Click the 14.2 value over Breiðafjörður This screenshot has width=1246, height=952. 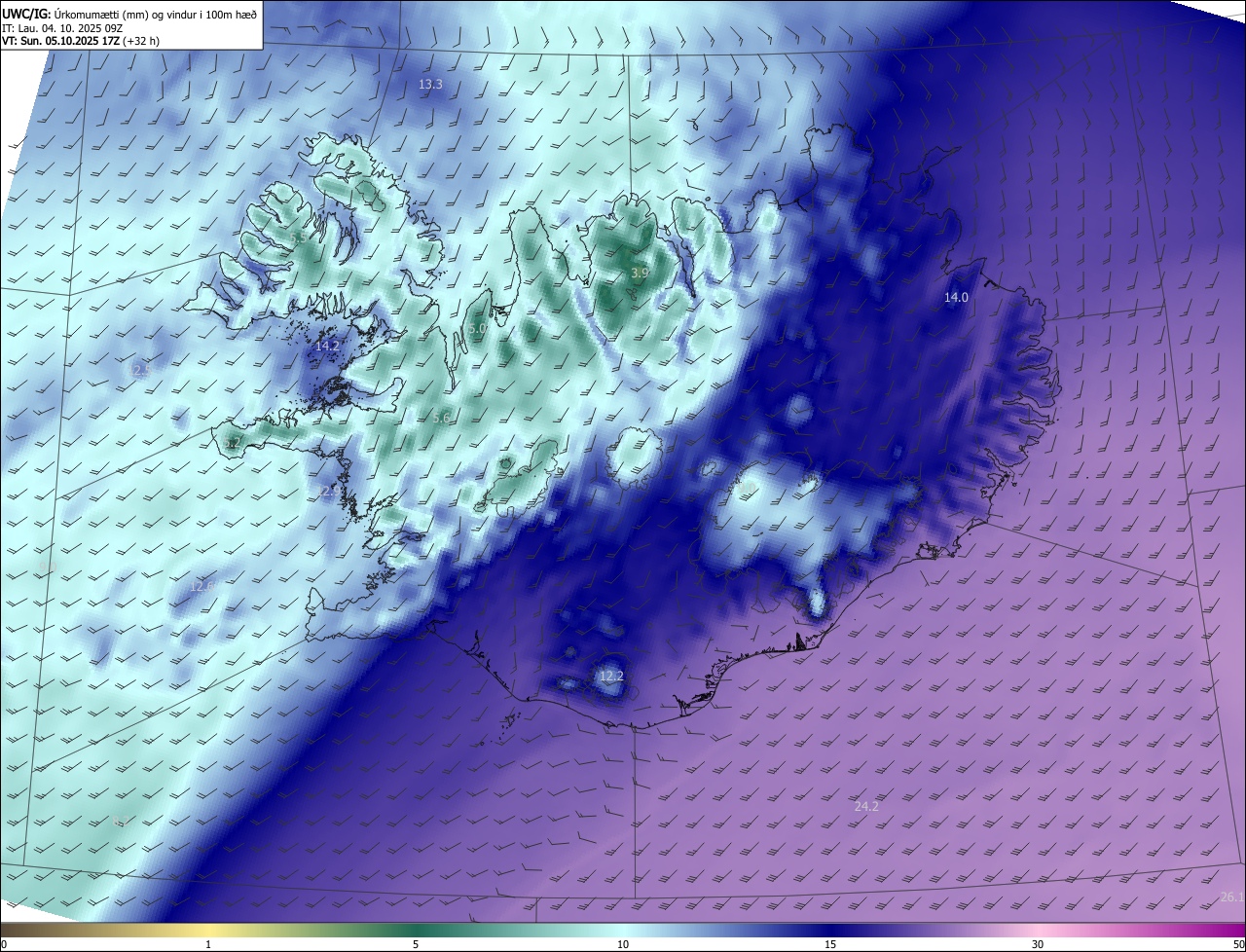(x=327, y=347)
